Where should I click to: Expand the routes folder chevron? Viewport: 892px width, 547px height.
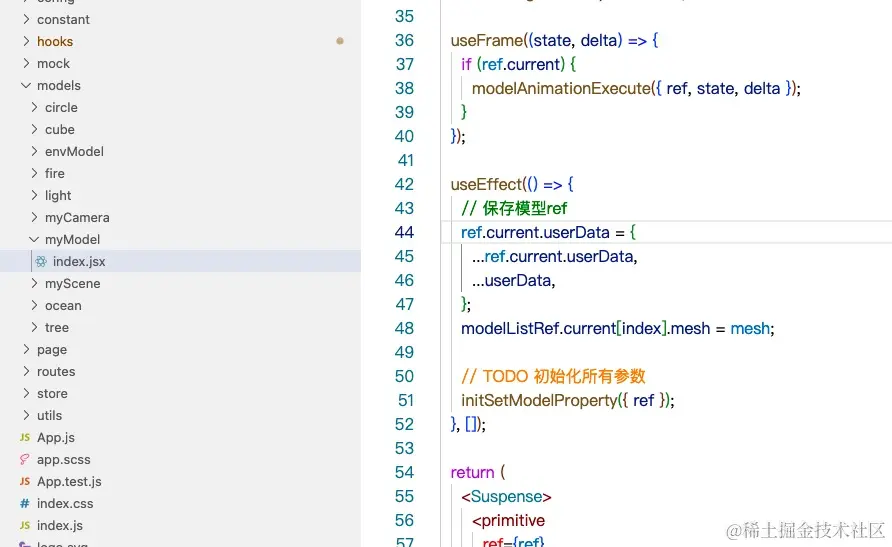26,371
